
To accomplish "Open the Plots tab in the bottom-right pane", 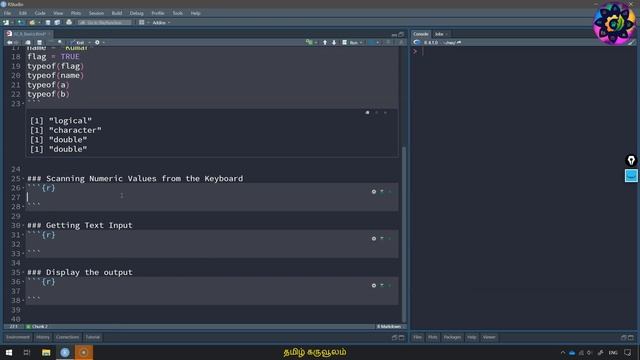I will tap(433, 337).
